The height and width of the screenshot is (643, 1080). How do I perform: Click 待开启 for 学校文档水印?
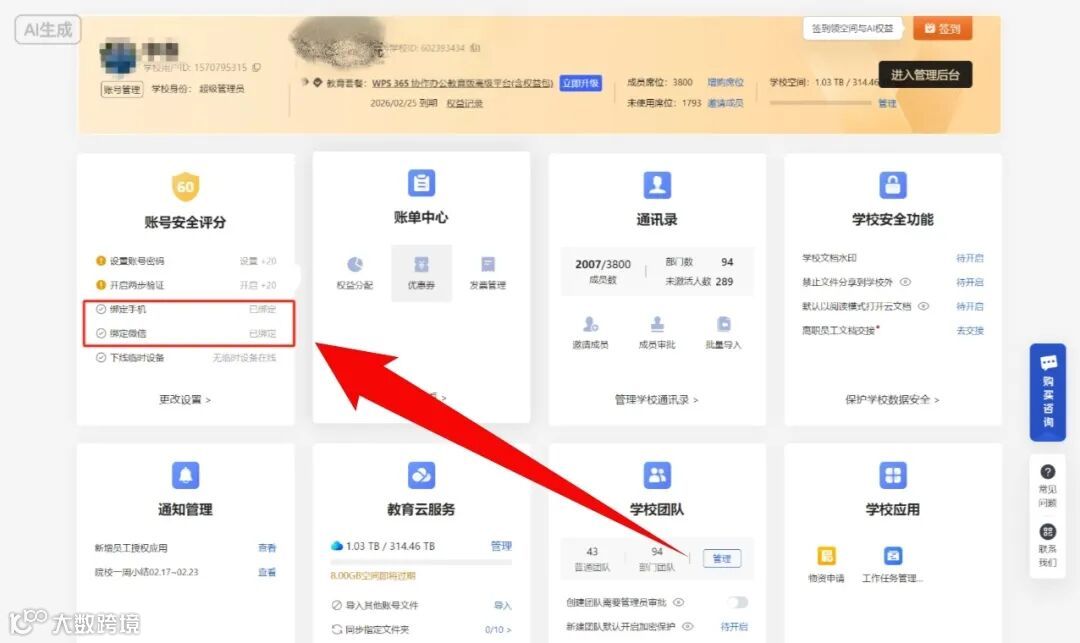pyautogui.click(x=970, y=258)
